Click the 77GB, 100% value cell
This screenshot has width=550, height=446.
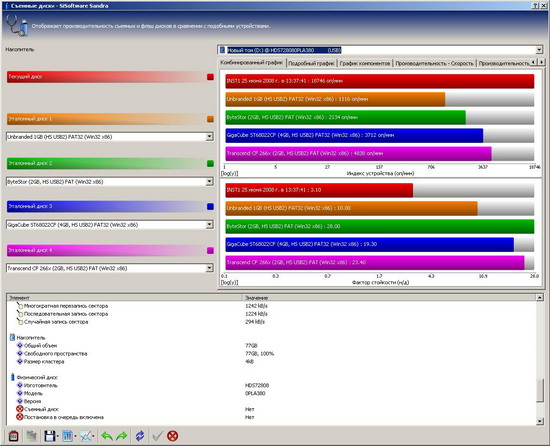260,353
